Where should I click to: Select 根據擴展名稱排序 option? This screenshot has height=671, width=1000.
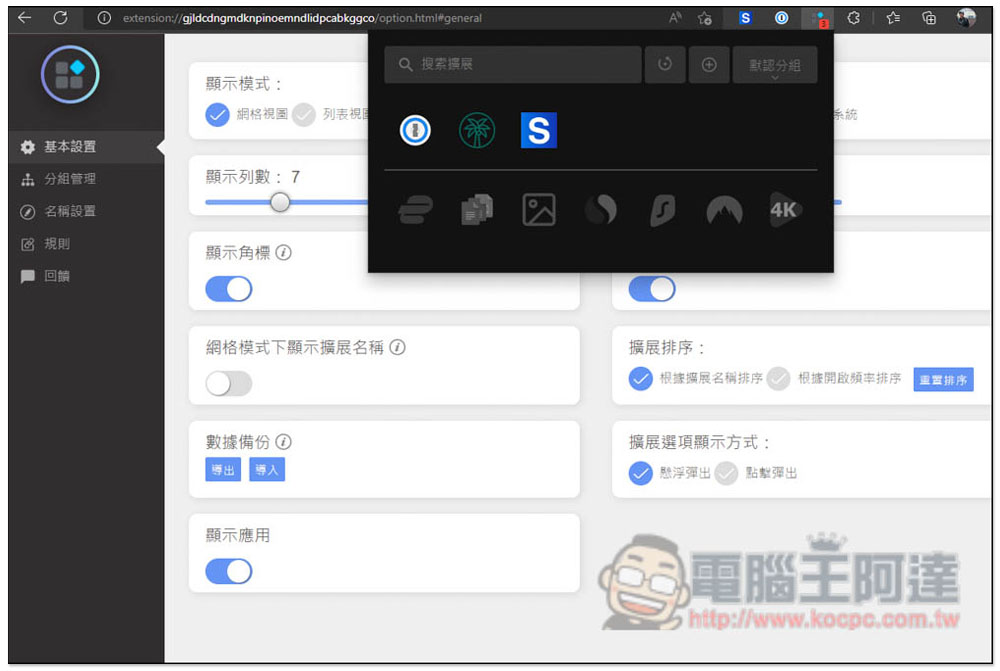(x=640, y=379)
